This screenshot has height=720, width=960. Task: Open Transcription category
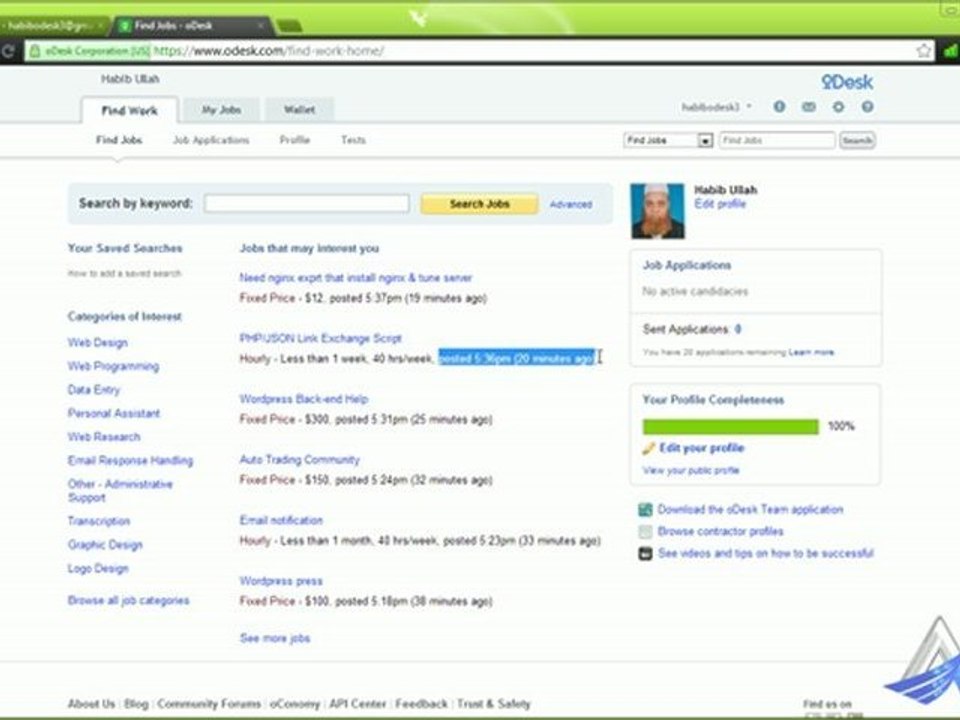(99, 521)
